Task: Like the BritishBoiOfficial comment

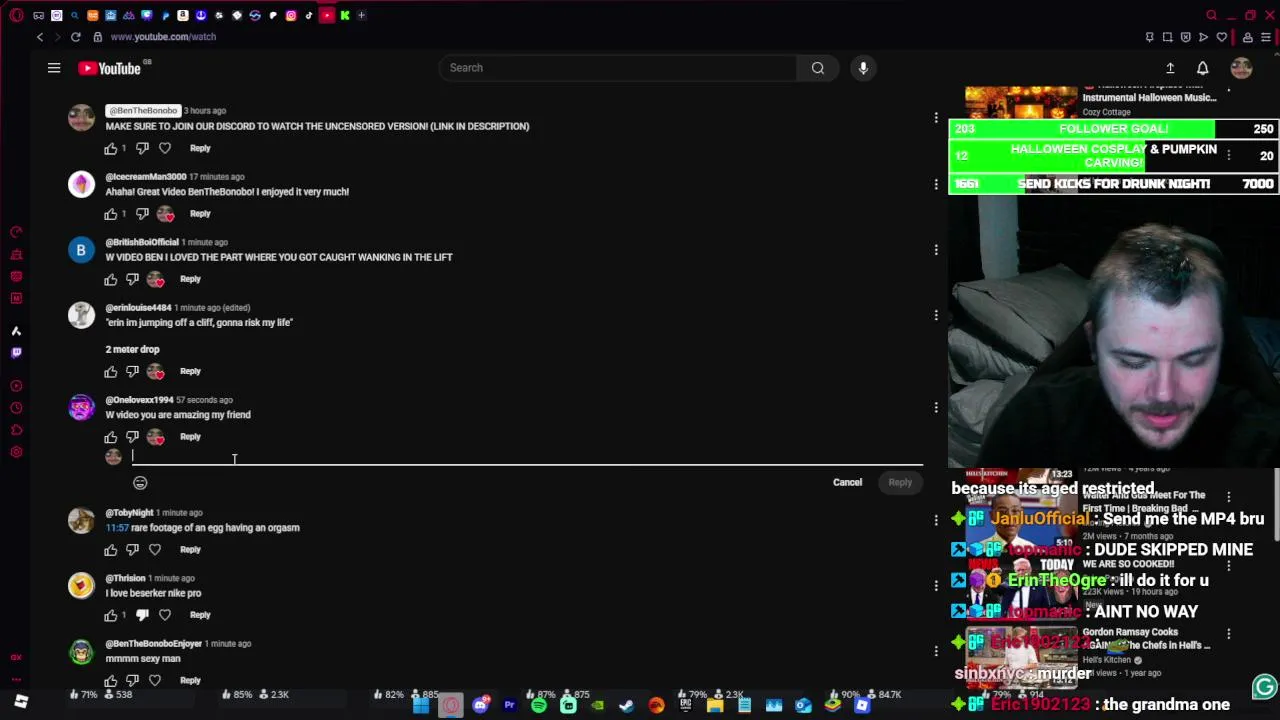Action: click(x=111, y=279)
